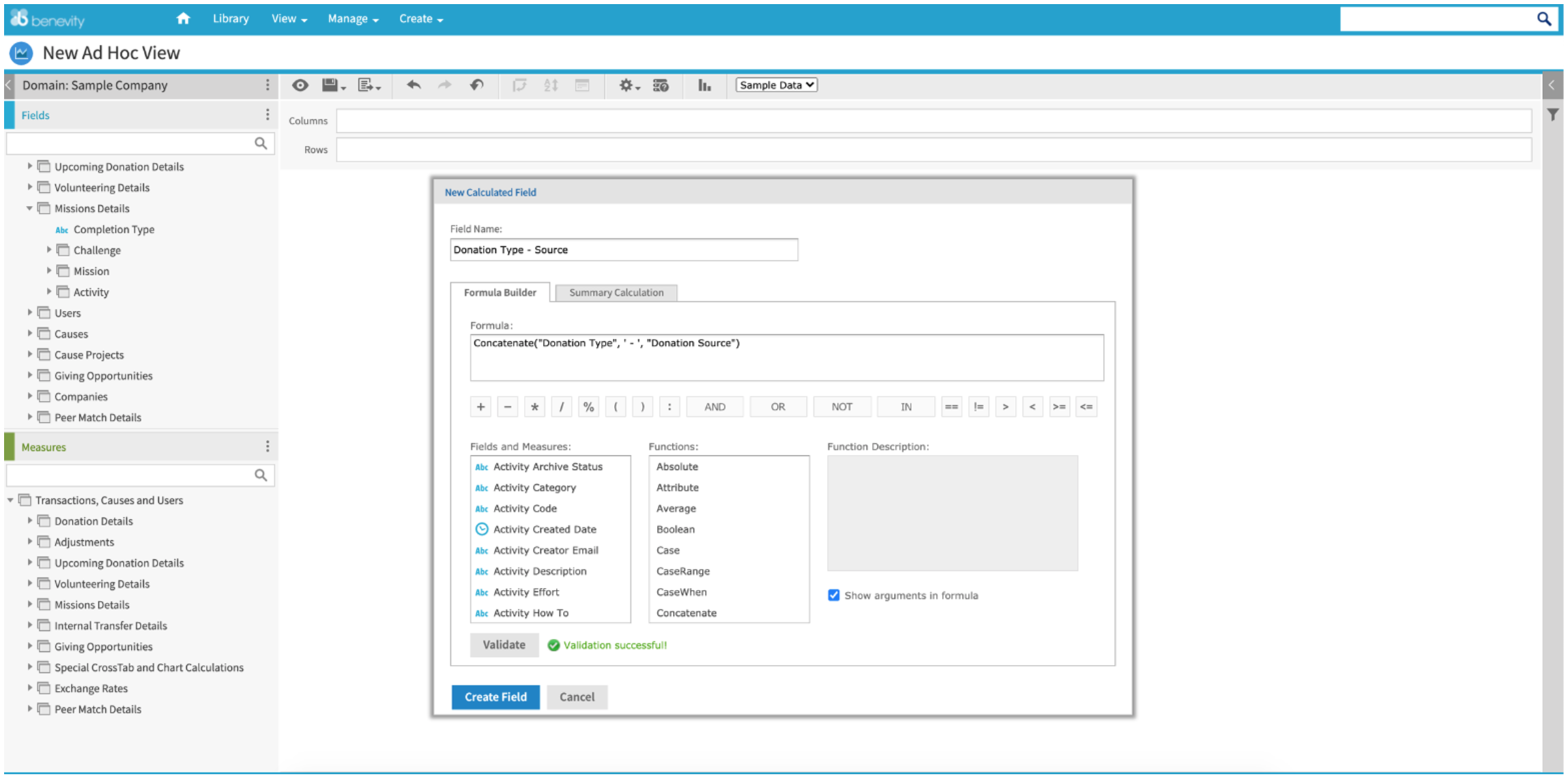Viewport: 1568px width, 779px height.
Task: Click the Fields search box
Action: (x=141, y=143)
